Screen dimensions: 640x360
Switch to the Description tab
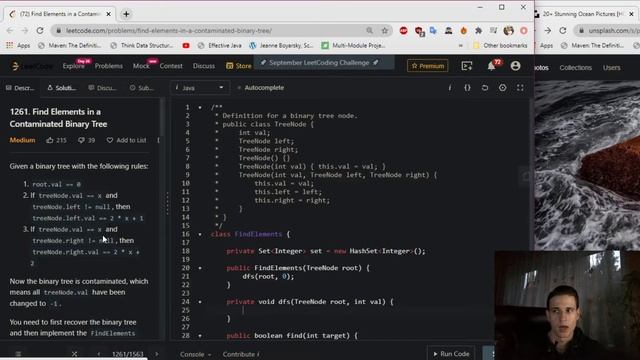pyautogui.click(x=20, y=88)
